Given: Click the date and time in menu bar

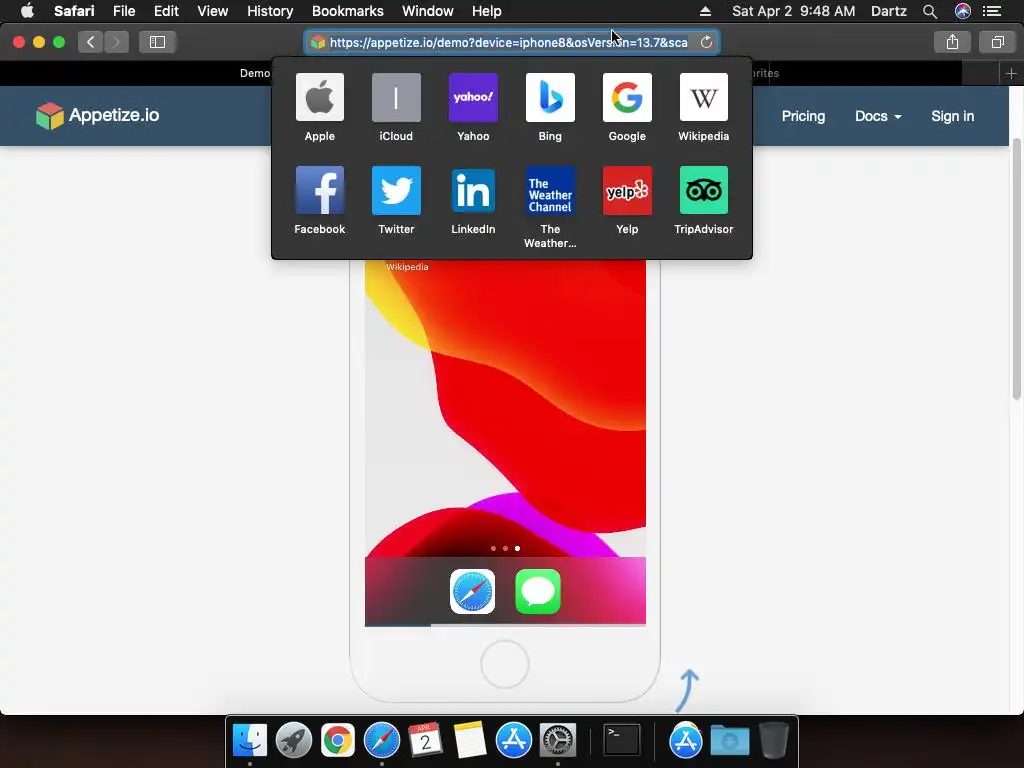Looking at the screenshot, I should coord(793,11).
